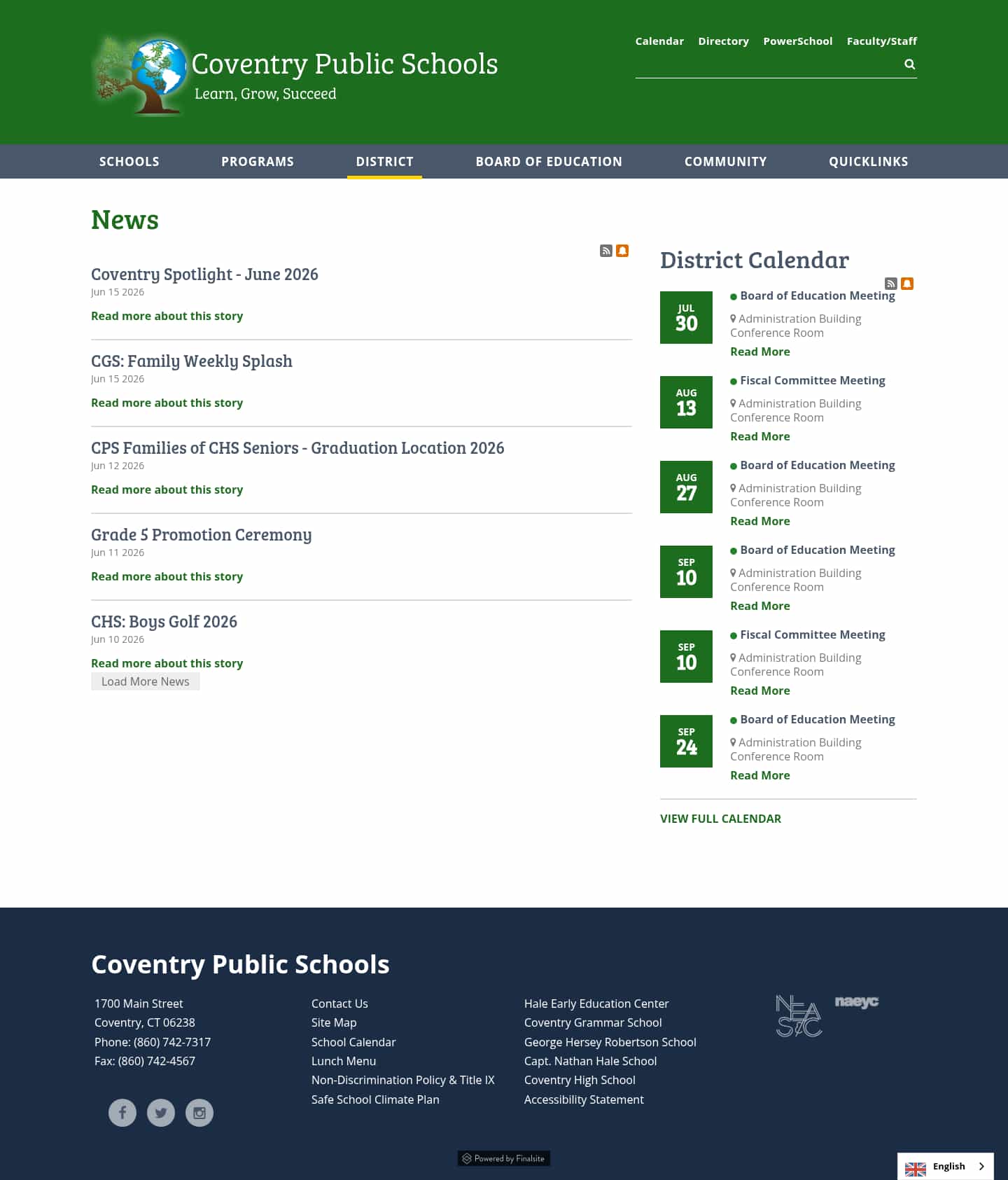Open the PowerSchool header link

797,41
